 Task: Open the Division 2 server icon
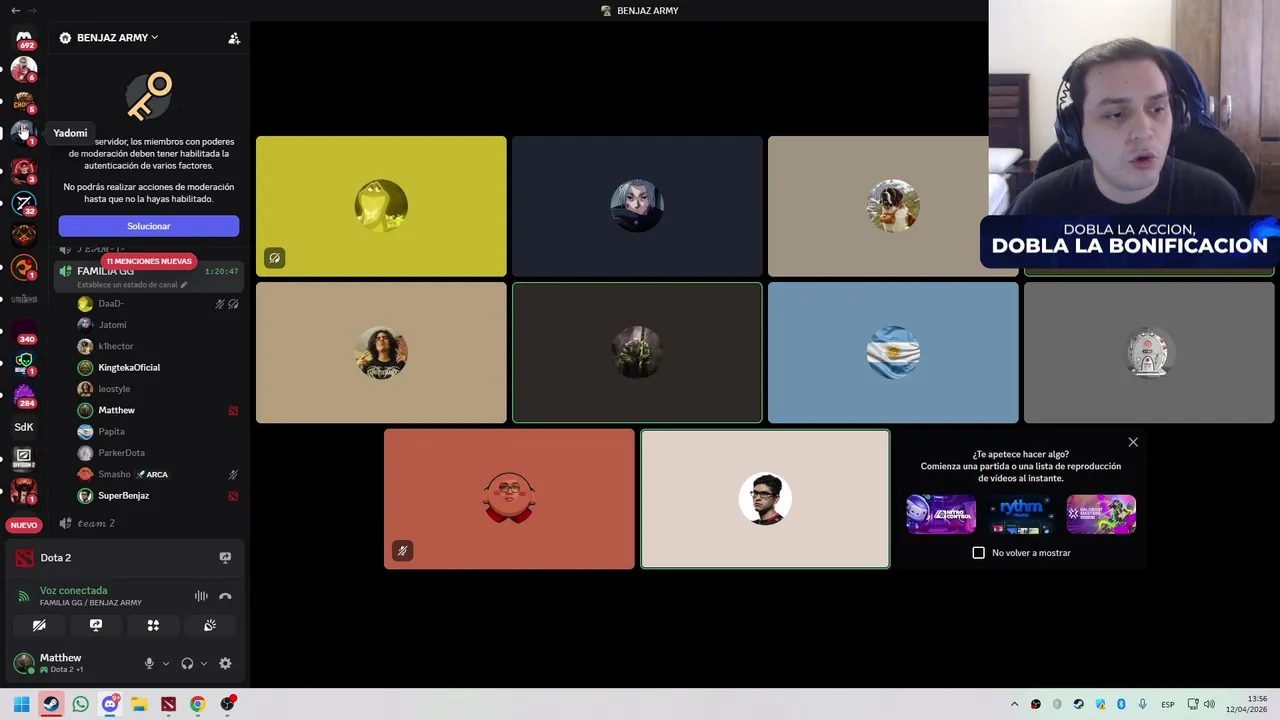24,459
